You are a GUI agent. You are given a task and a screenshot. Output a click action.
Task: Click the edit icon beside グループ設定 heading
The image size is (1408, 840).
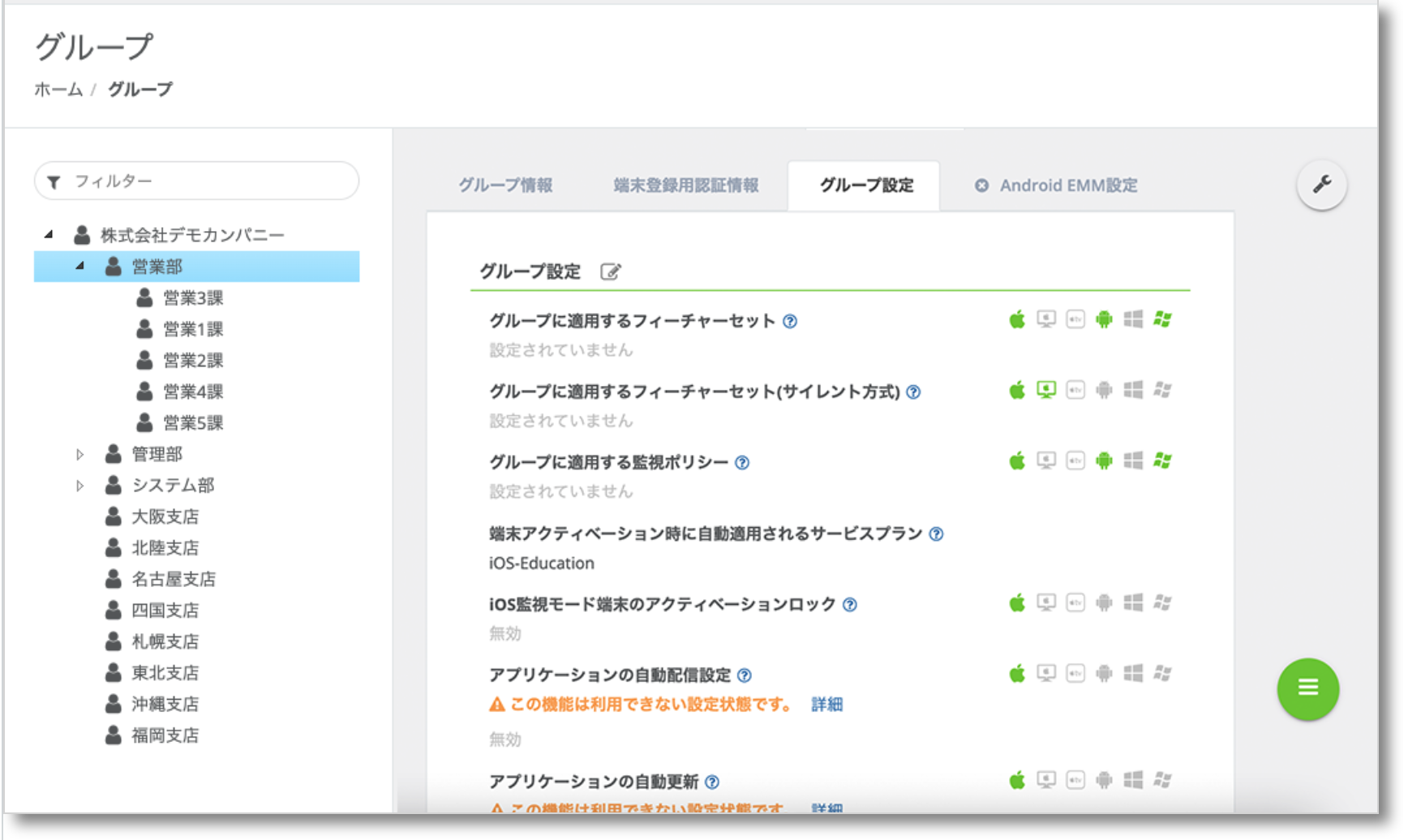pyautogui.click(x=610, y=272)
